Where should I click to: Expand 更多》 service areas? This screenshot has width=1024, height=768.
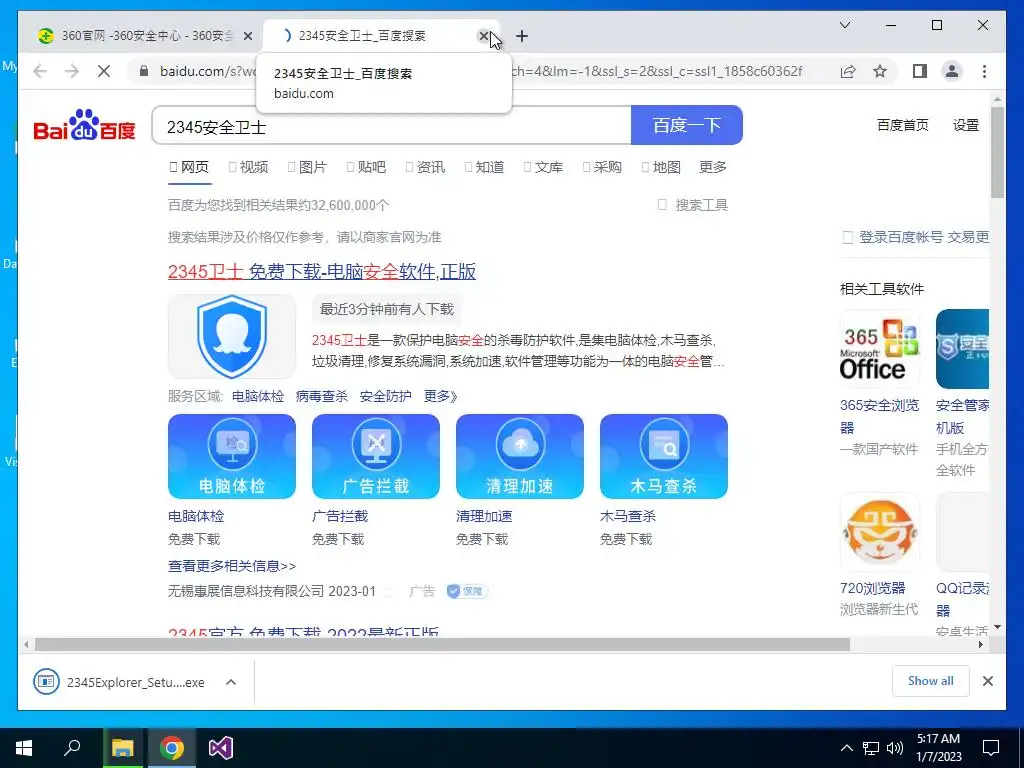point(441,396)
